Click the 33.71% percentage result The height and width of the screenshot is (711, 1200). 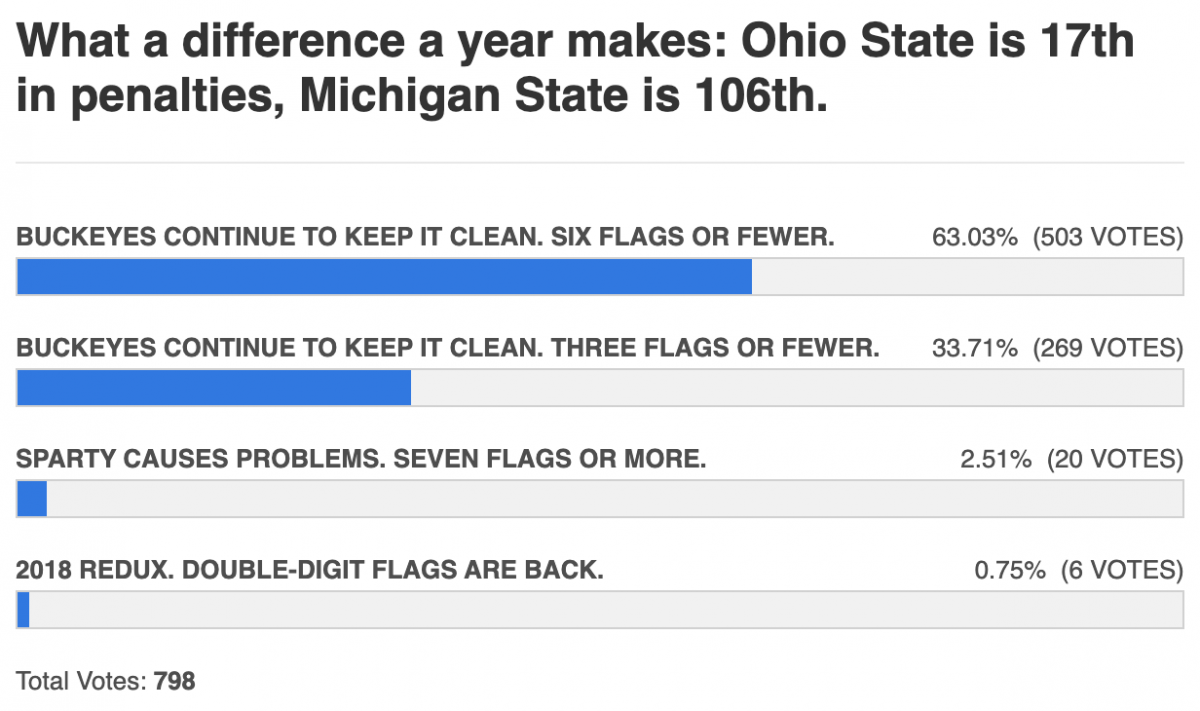[x=975, y=348]
